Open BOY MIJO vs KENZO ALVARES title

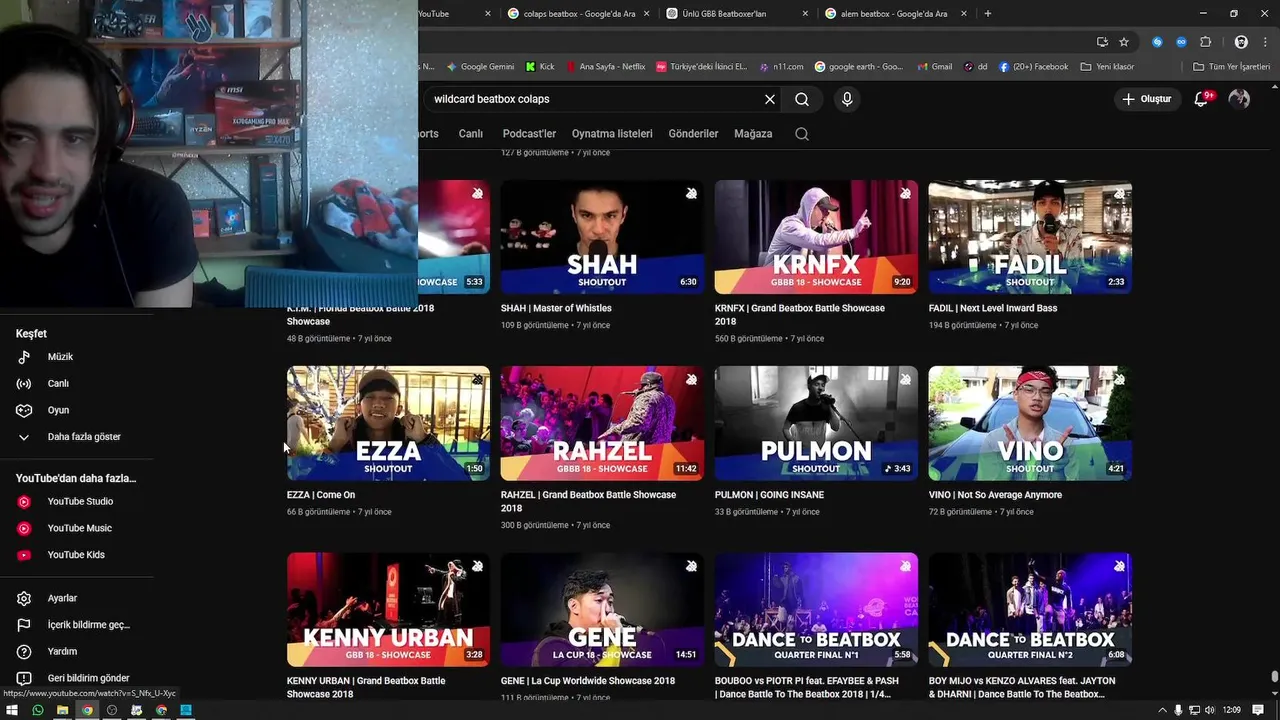(1022, 687)
